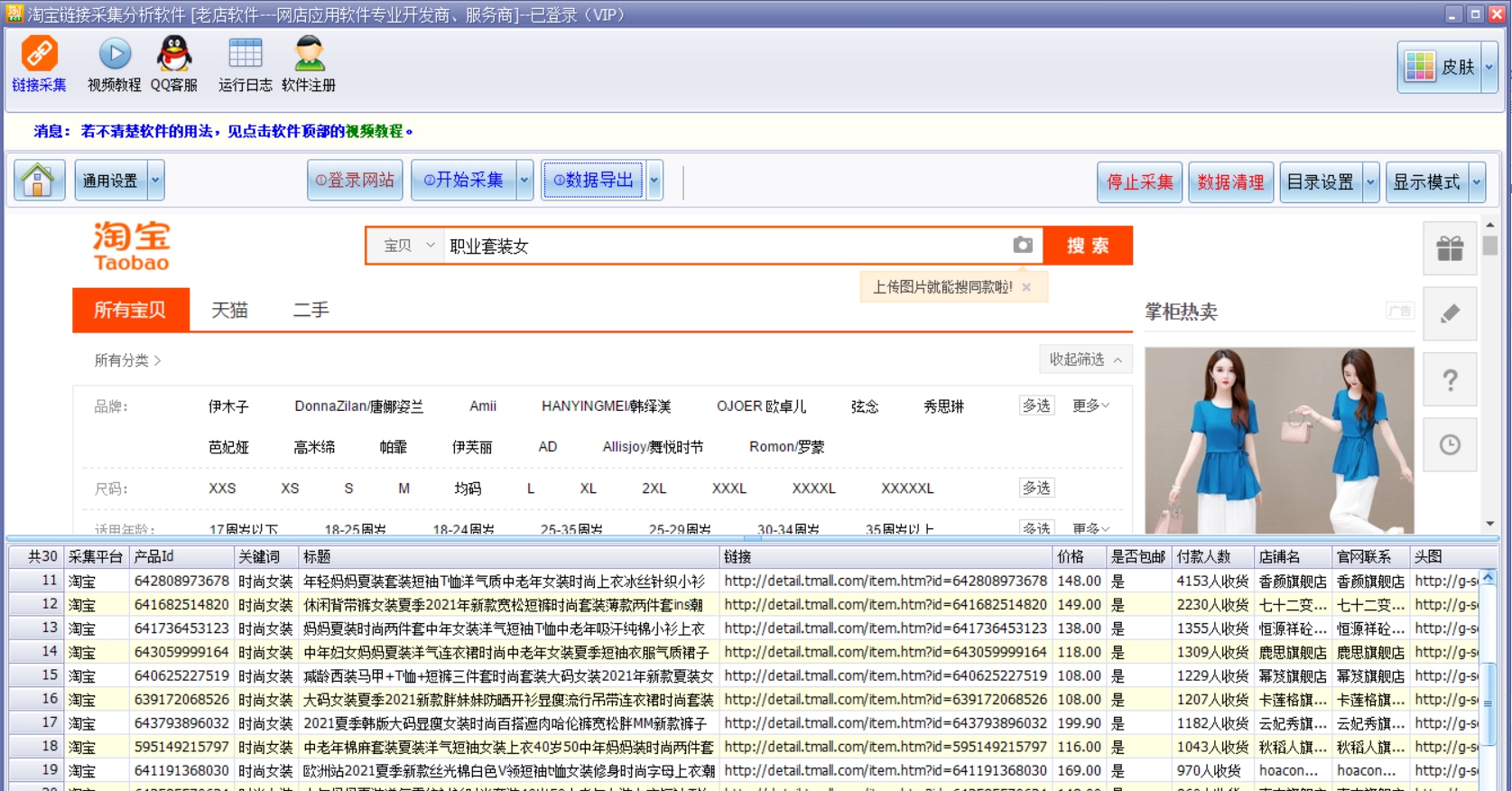Viewport: 1512px width, 791px height.
Task: Toggle 多选 multi-select for size row
Action: click(x=1036, y=489)
